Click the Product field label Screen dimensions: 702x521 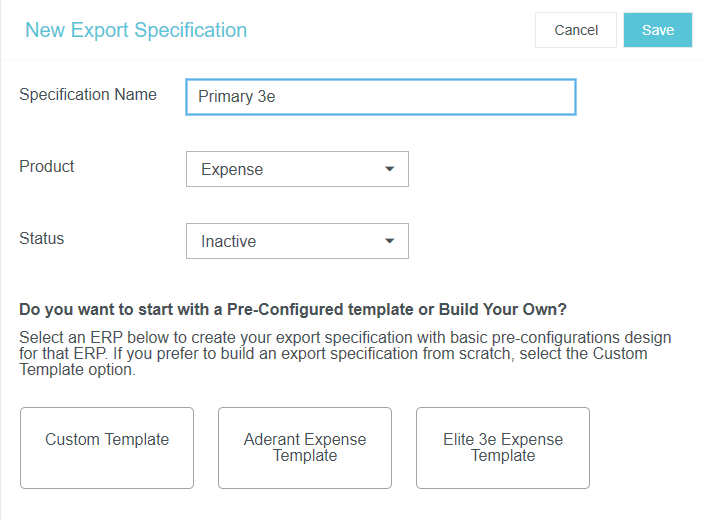[x=47, y=167]
